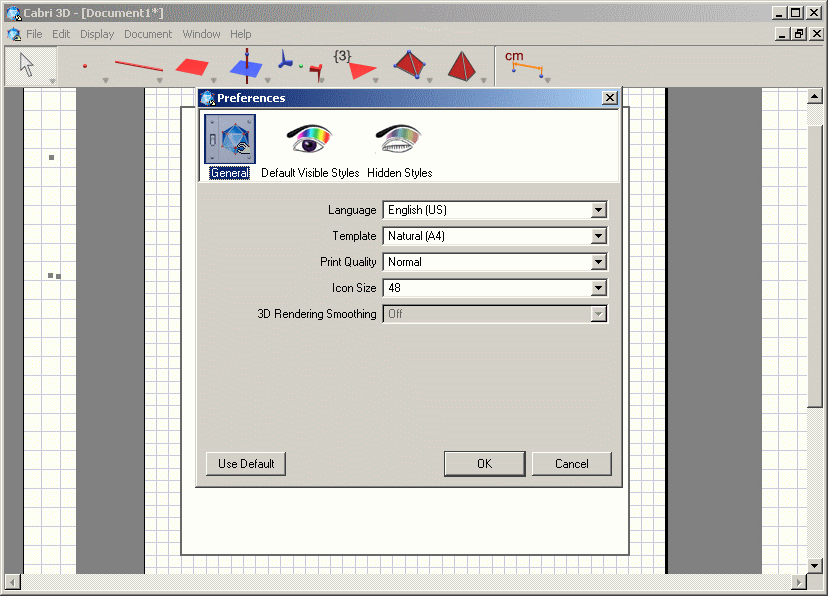Open the Document menu
Viewport: 828px width, 596px height.
pyautogui.click(x=148, y=33)
